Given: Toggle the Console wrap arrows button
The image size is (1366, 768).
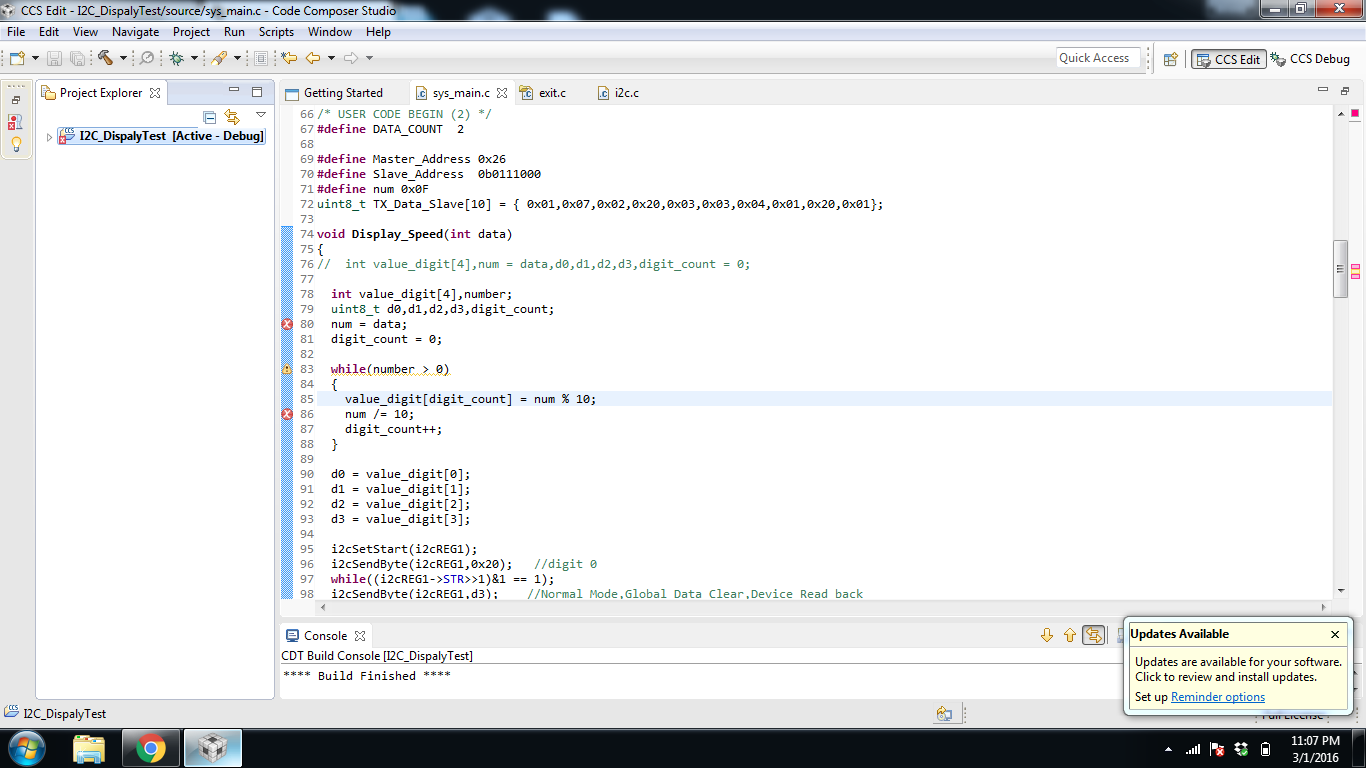Looking at the screenshot, I should 1094,635.
